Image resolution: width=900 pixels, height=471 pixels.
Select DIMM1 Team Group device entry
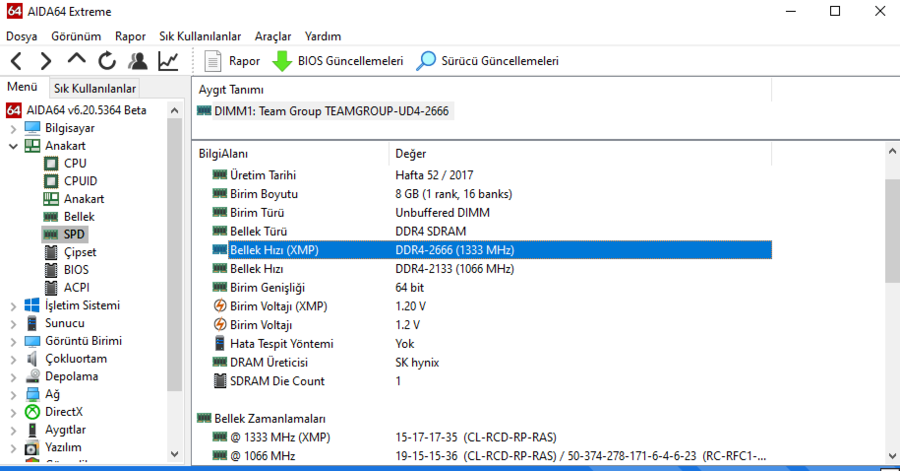[x=330, y=111]
